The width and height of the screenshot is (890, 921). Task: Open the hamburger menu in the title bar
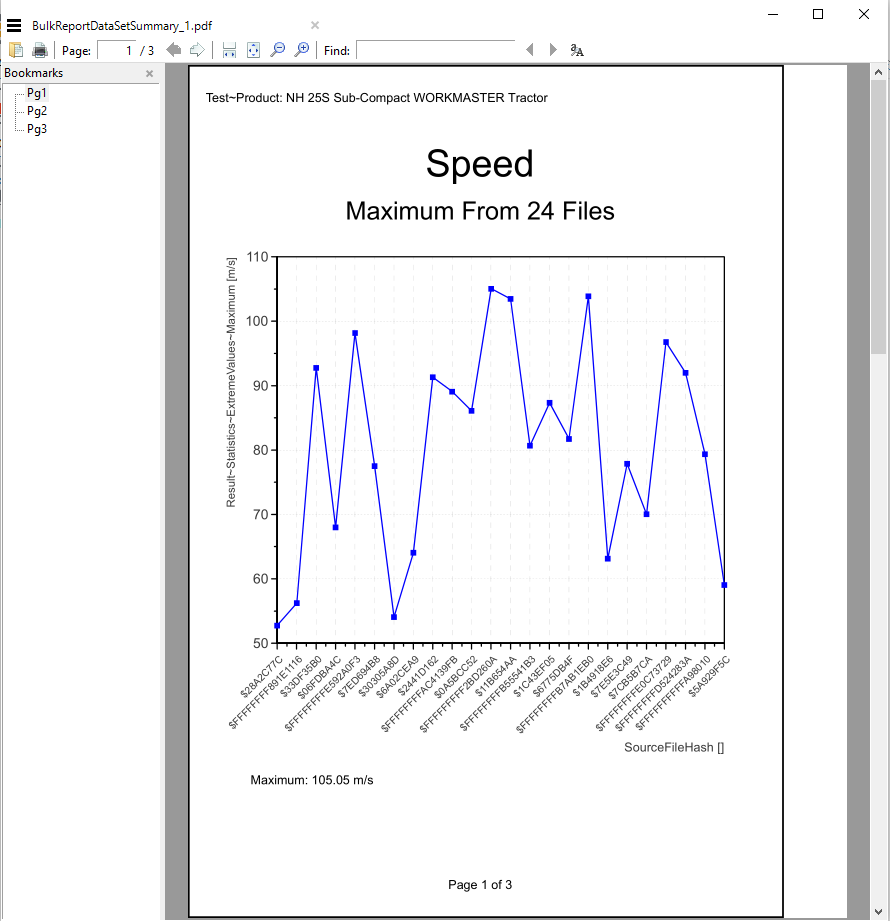(13, 24)
